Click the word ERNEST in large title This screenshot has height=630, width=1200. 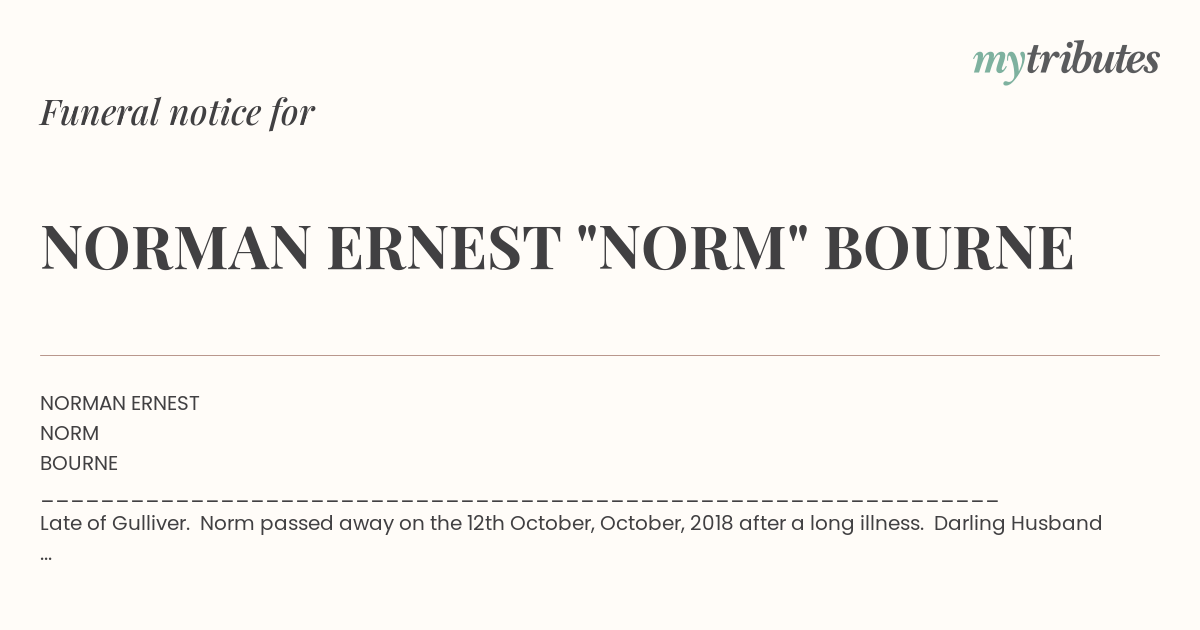coord(443,248)
